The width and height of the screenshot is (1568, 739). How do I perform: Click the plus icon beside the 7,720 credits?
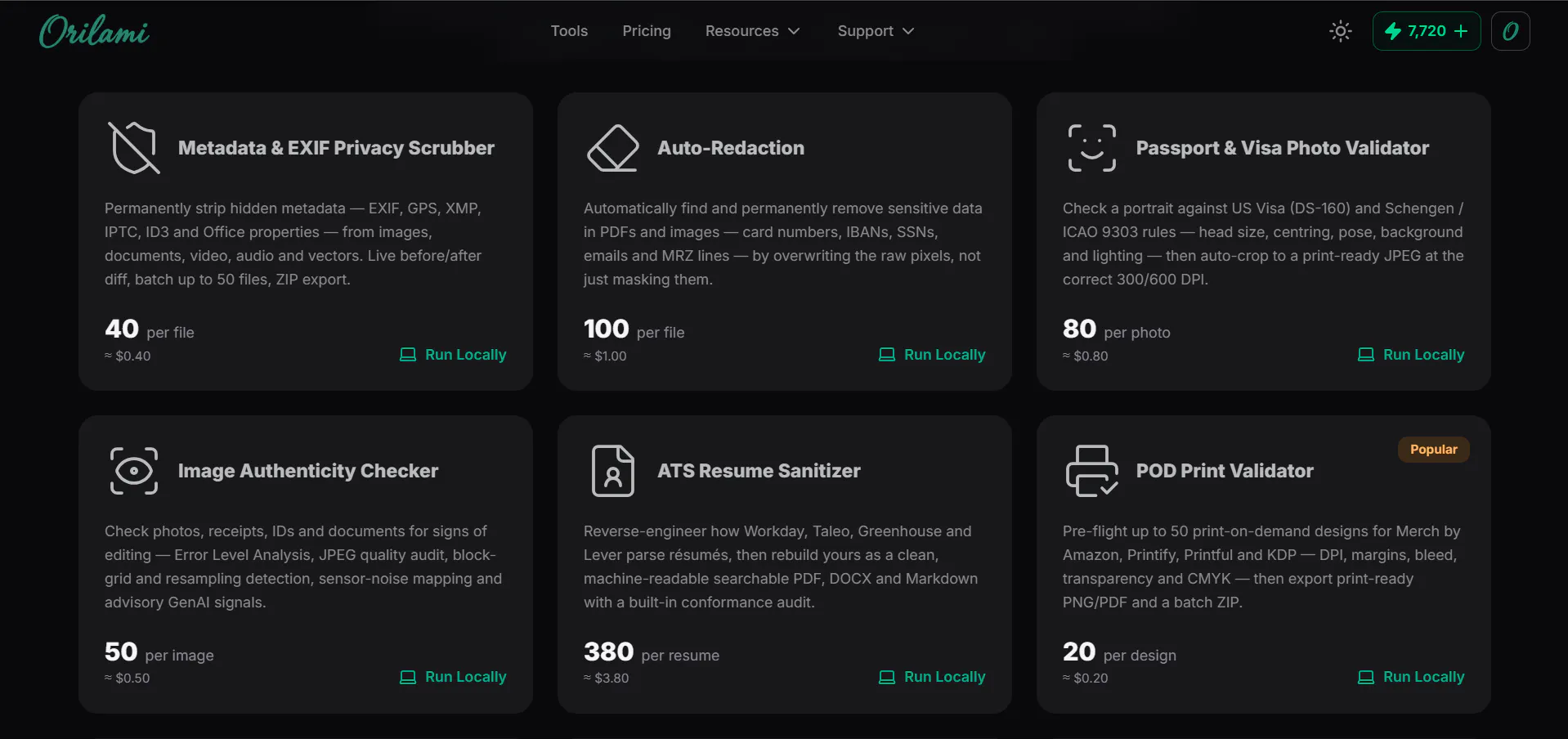[1461, 31]
